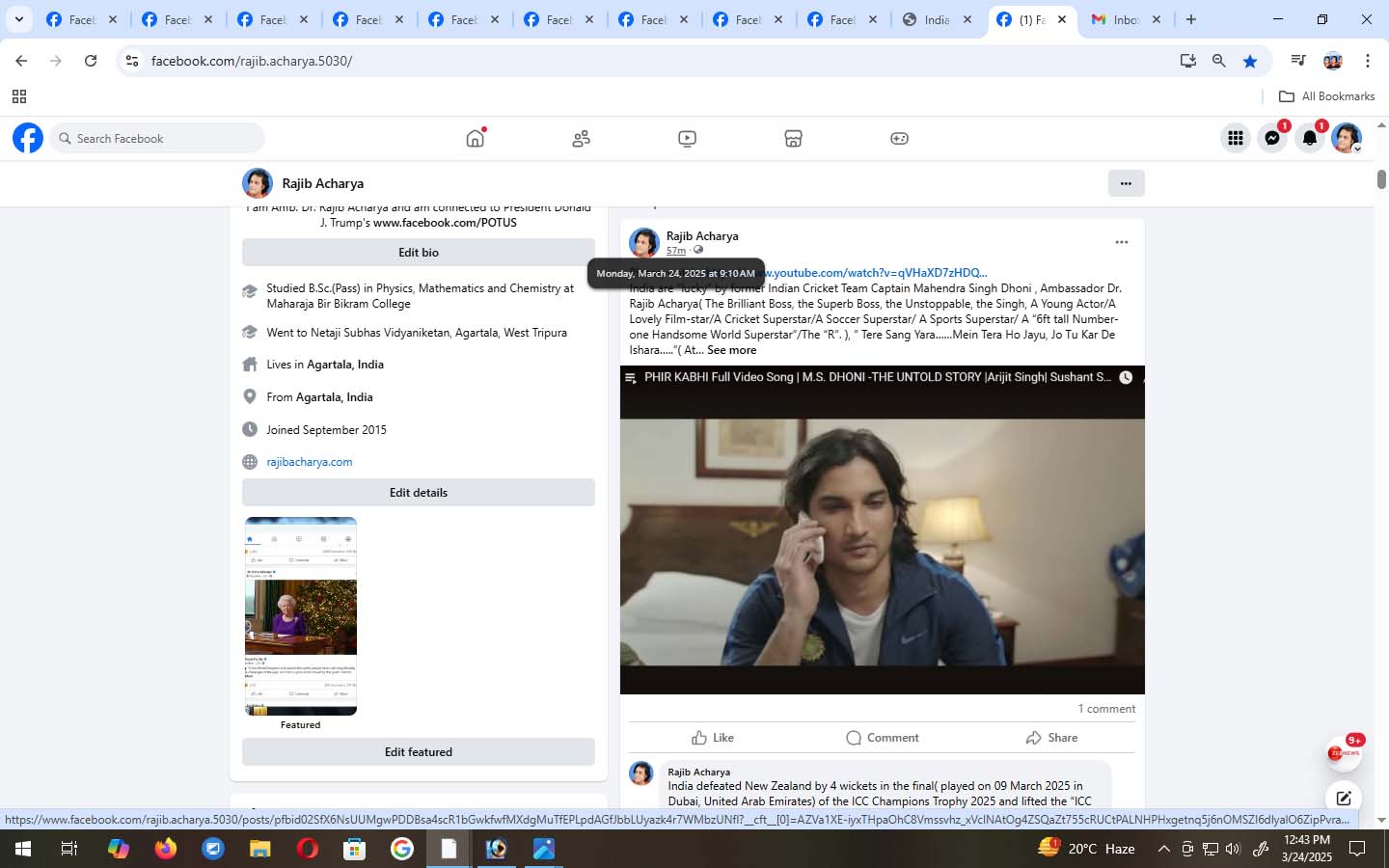Open new message compose icon

click(x=1343, y=798)
